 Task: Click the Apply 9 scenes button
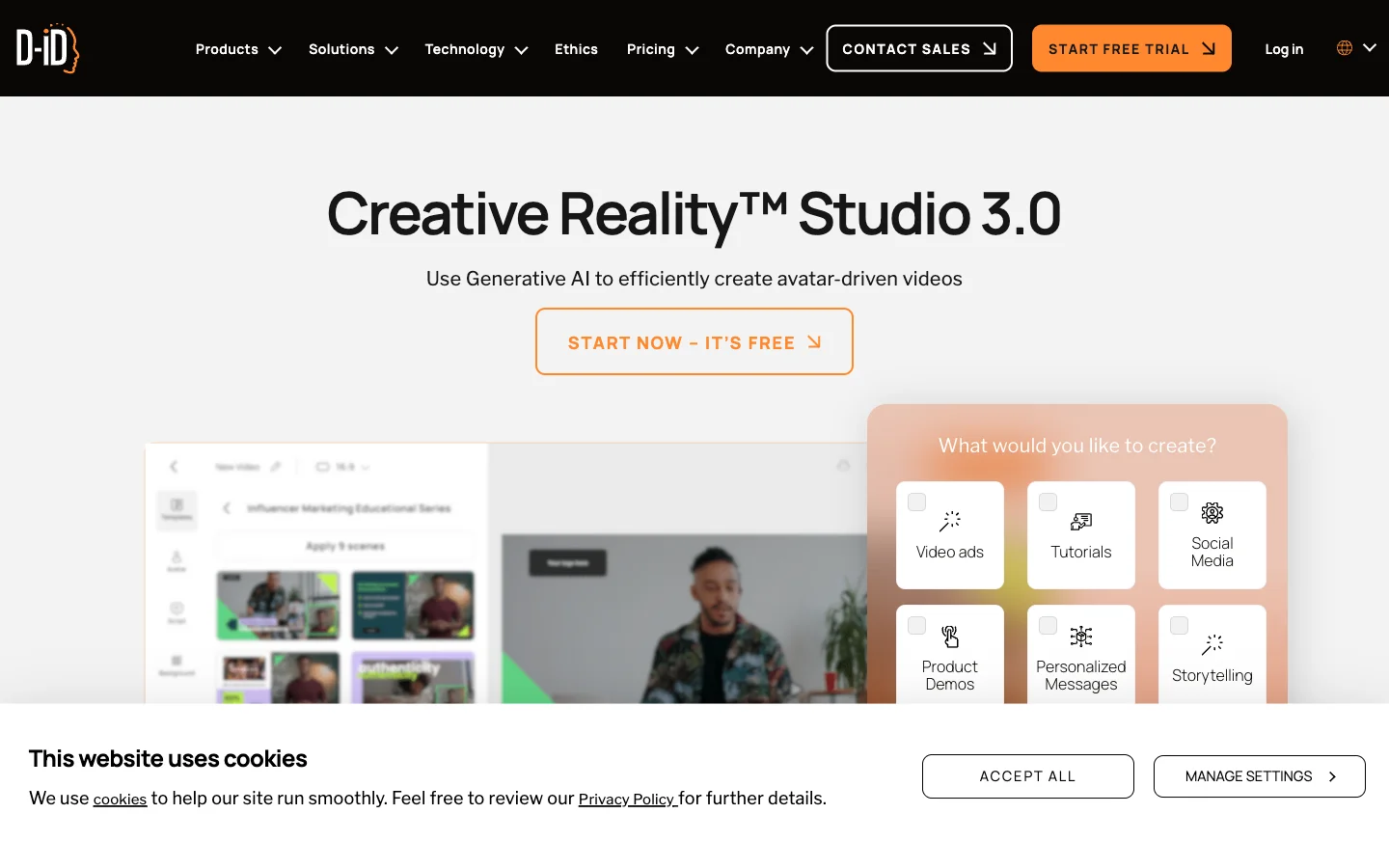point(345,547)
